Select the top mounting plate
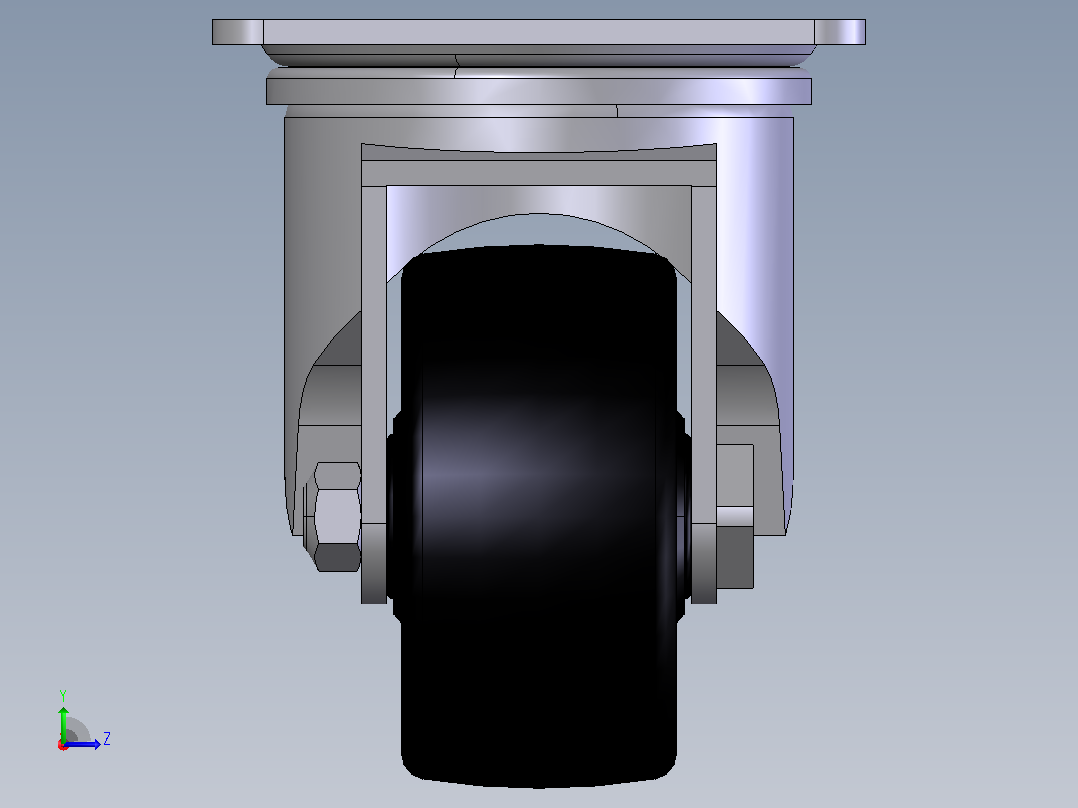Viewport: 1078px width, 808px height. tap(538, 32)
